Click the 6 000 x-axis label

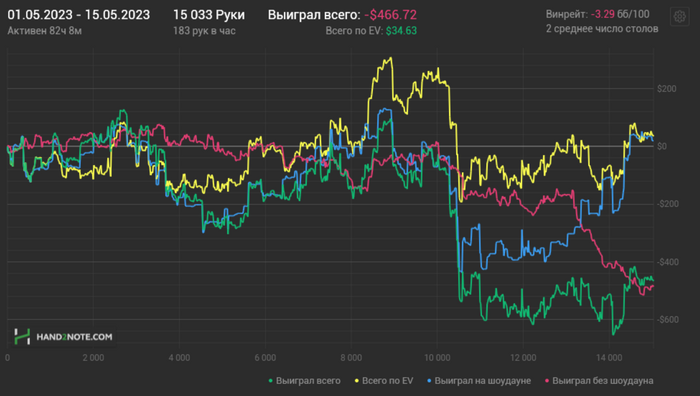point(265,358)
